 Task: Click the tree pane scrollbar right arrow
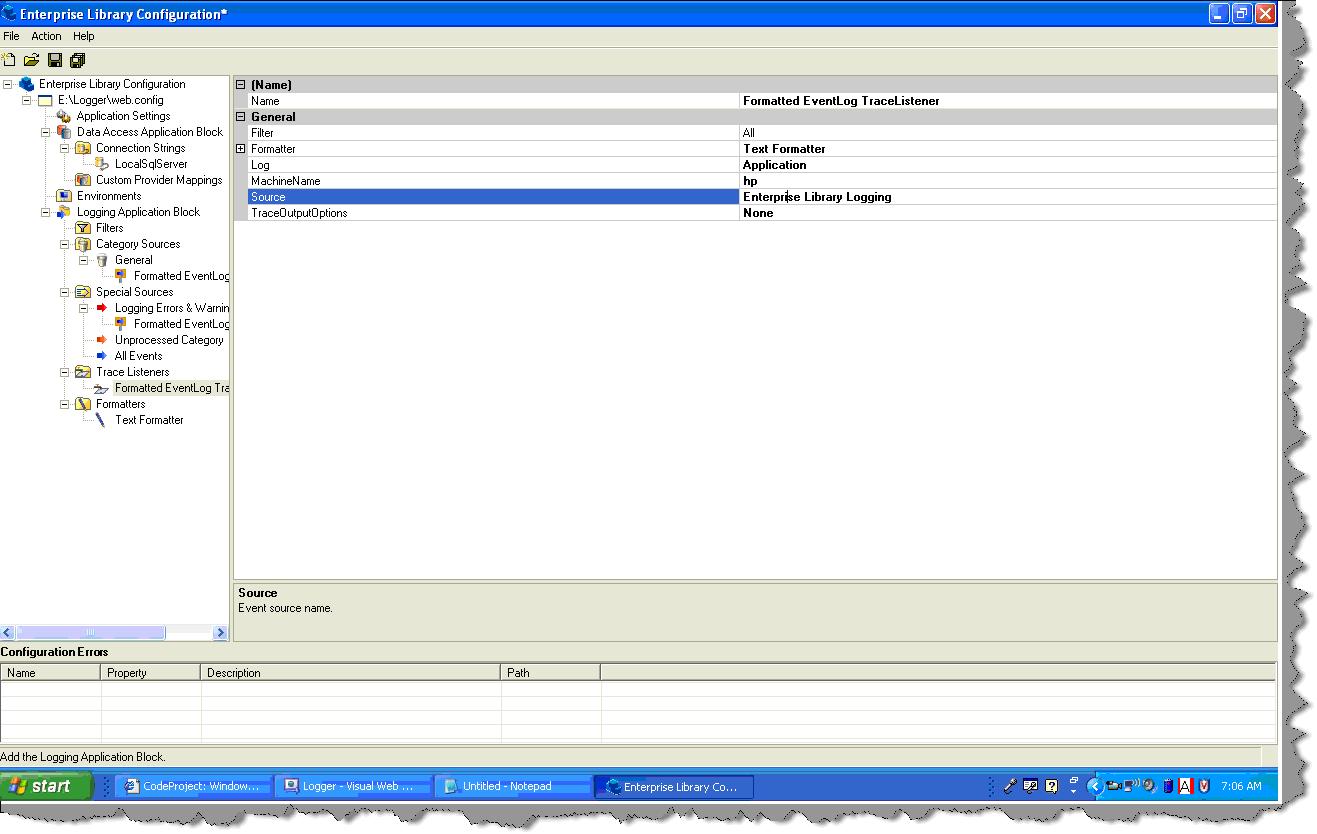[x=221, y=632]
